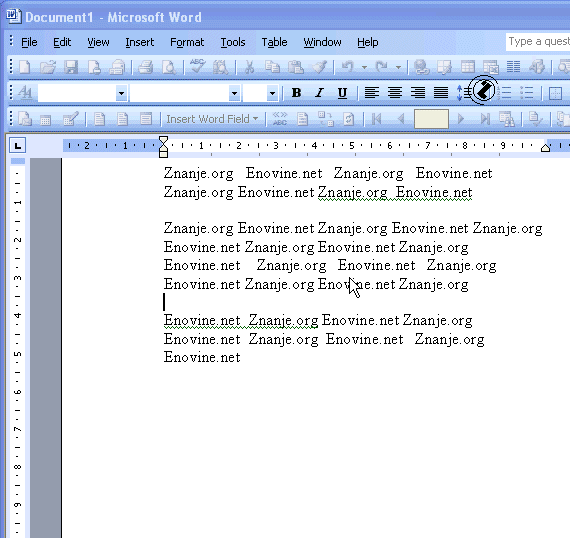The image size is (570, 538).
Task: Click Insert Greeting Line icon
Action: click(x=123, y=119)
